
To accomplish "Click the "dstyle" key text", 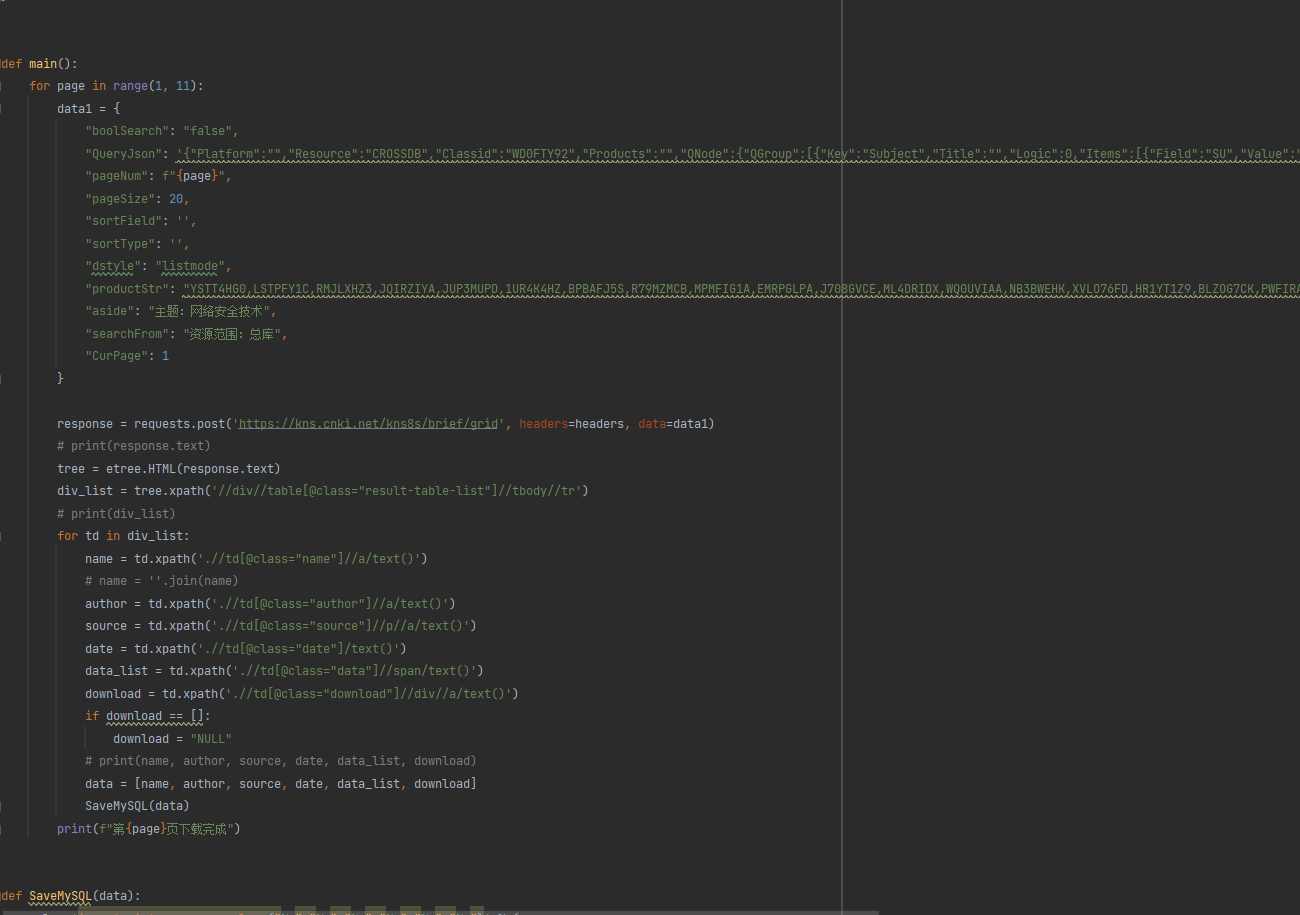I will (x=113, y=266).
